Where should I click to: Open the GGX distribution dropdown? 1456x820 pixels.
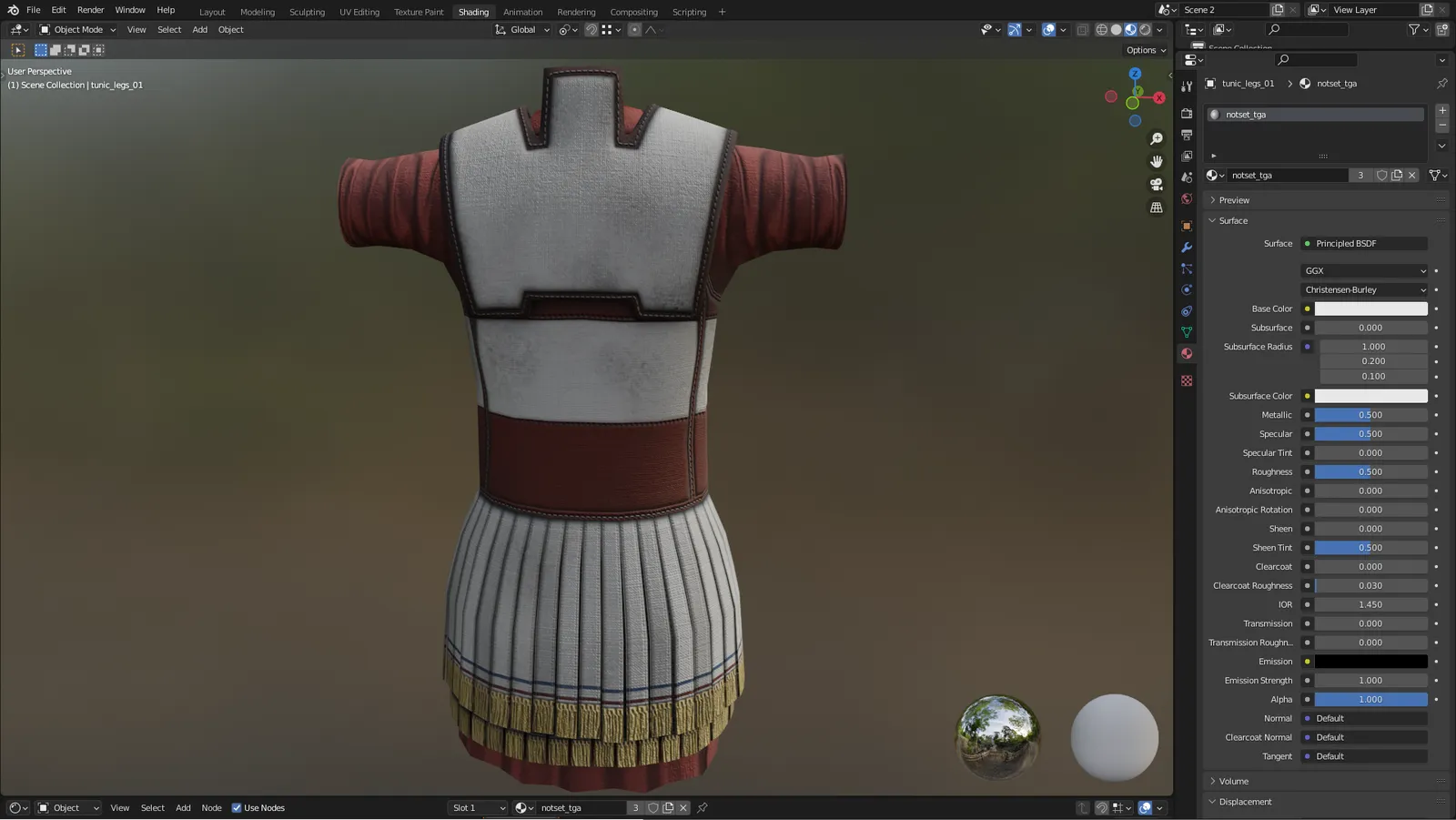[x=1364, y=271]
